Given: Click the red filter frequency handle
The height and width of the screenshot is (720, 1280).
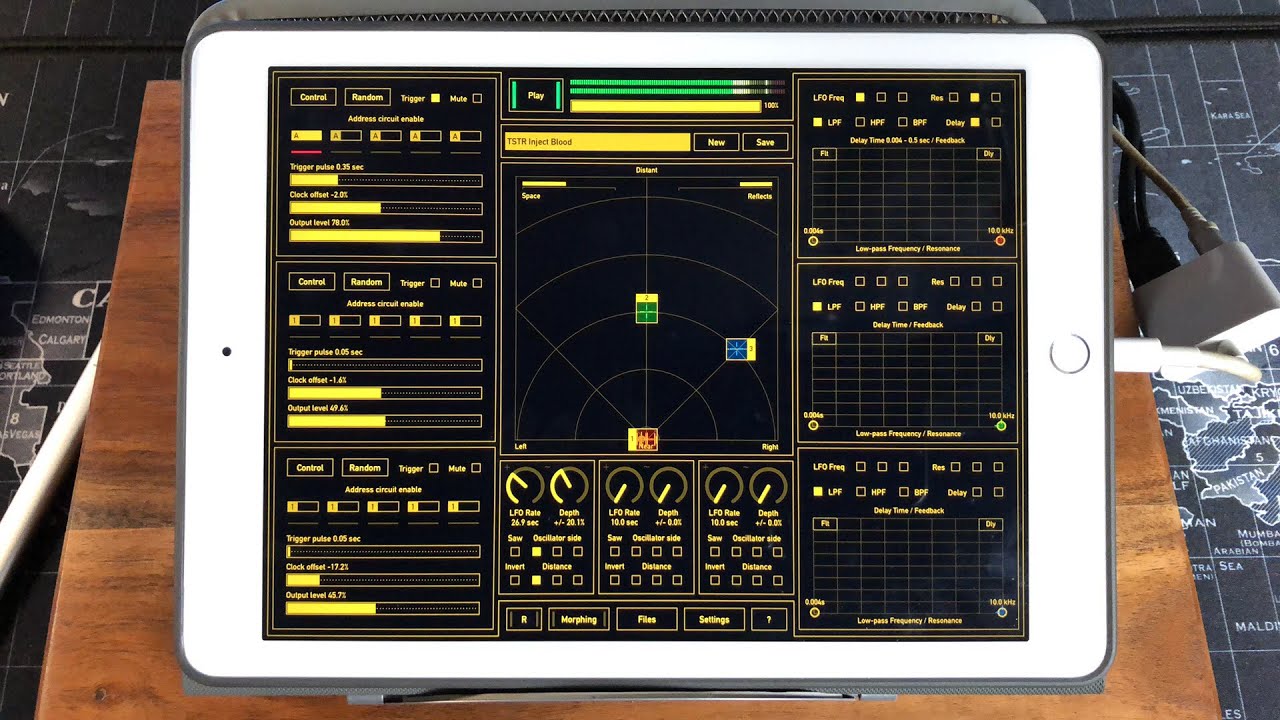Looking at the screenshot, I should click(1000, 241).
